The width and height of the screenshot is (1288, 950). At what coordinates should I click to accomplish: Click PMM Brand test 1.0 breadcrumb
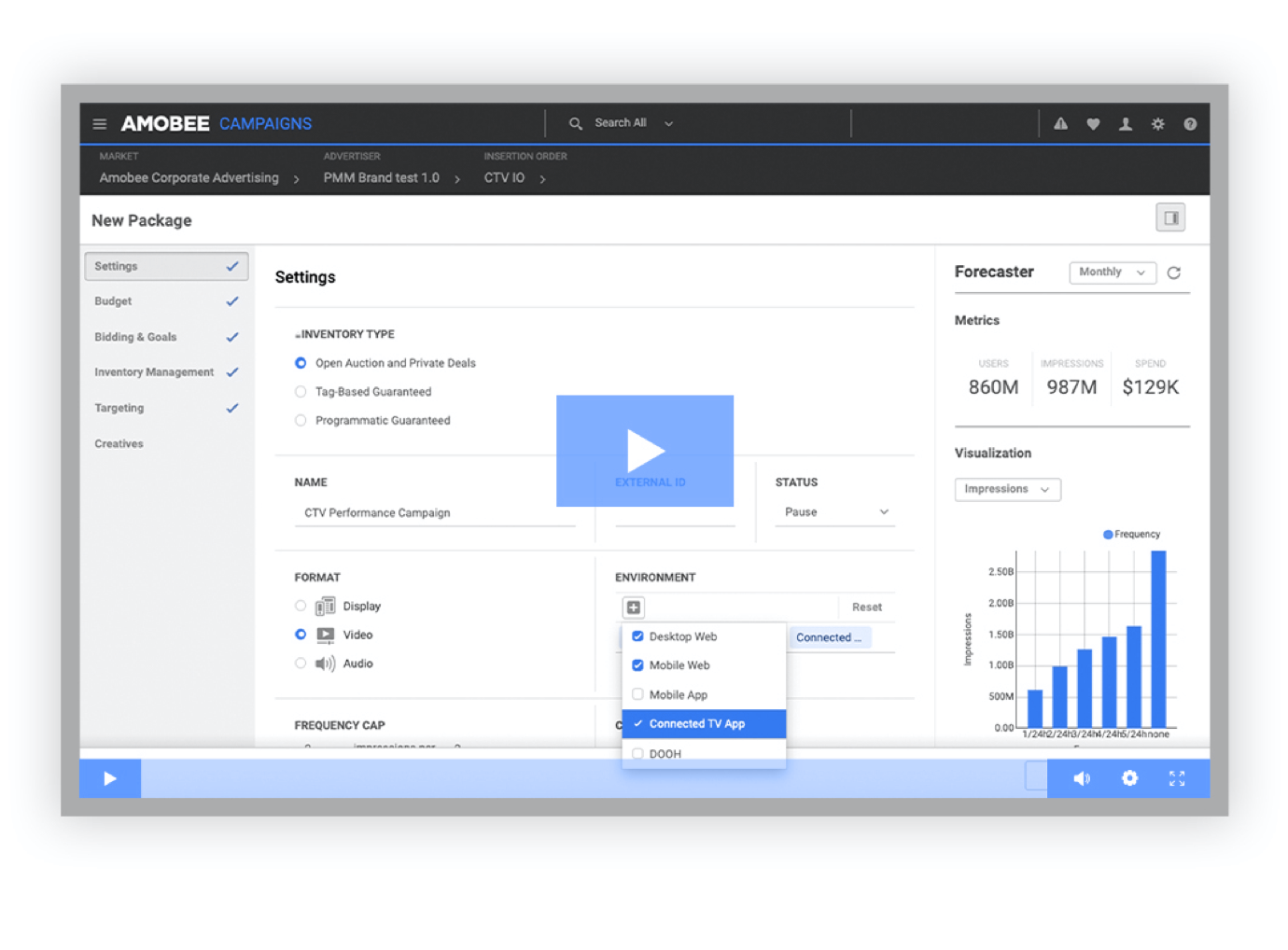381,177
